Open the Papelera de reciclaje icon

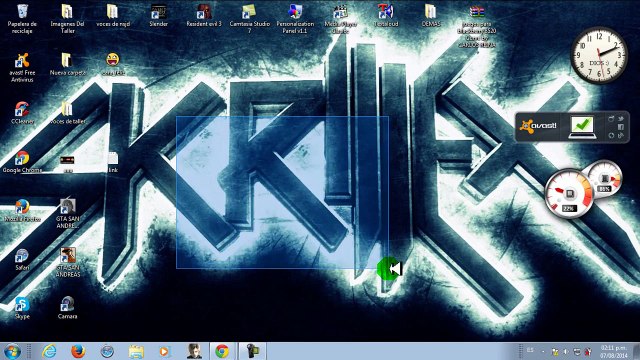(22, 18)
